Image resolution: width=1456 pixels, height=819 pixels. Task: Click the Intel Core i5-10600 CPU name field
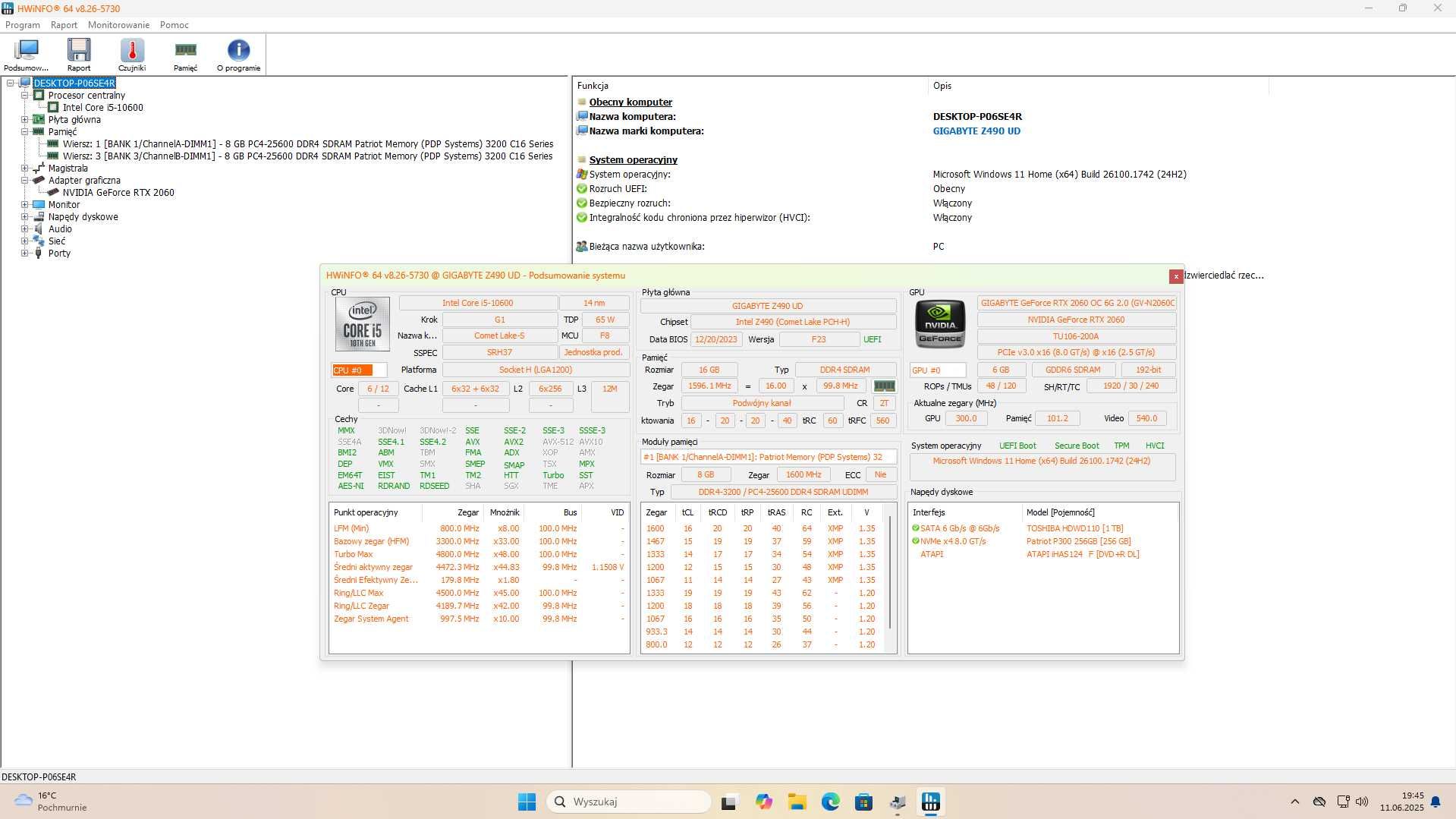(x=478, y=303)
